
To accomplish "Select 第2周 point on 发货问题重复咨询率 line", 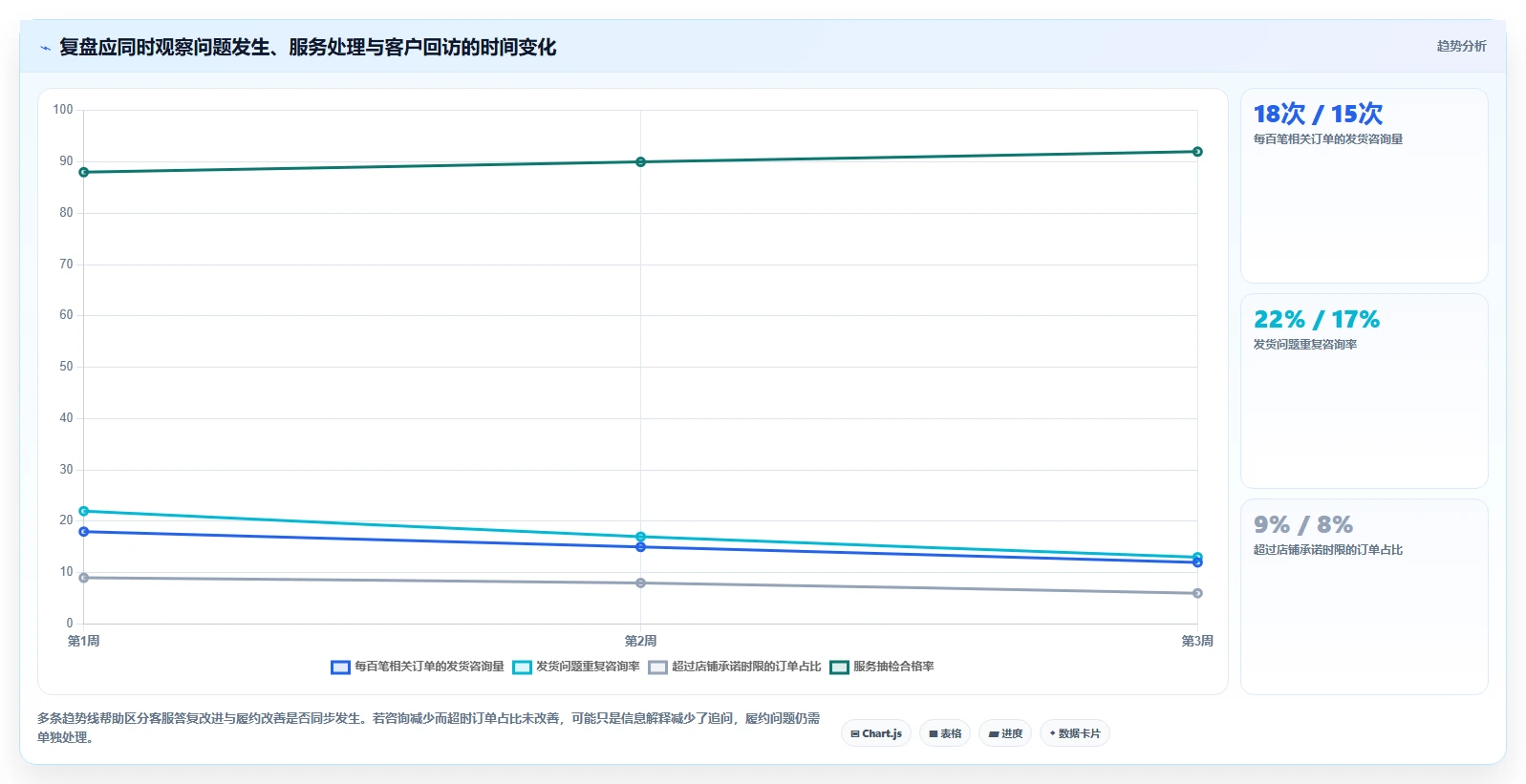I will (640, 537).
